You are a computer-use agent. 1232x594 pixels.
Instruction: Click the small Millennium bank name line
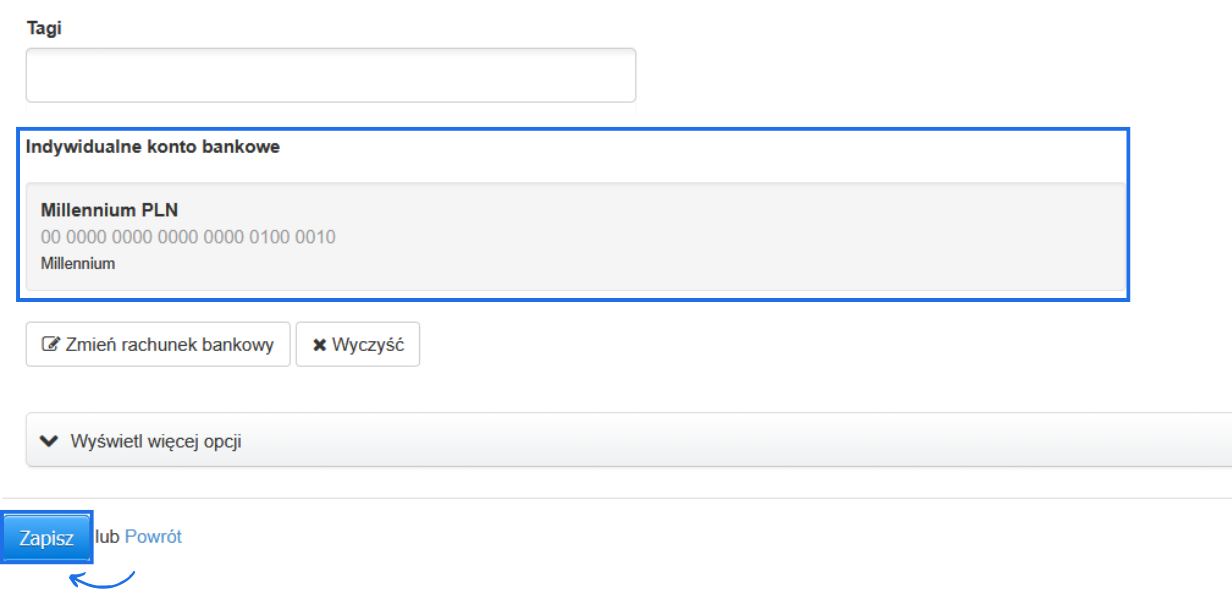click(78, 264)
